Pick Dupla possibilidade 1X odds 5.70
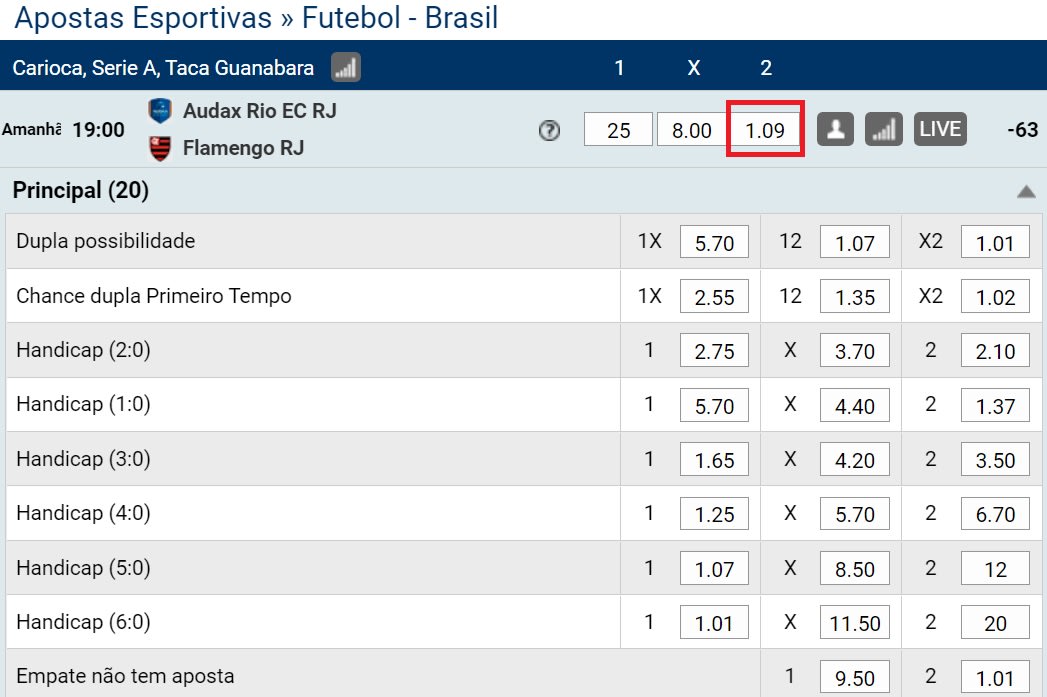Image resolution: width=1047 pixels, height=697 pixels. point(714,242)
